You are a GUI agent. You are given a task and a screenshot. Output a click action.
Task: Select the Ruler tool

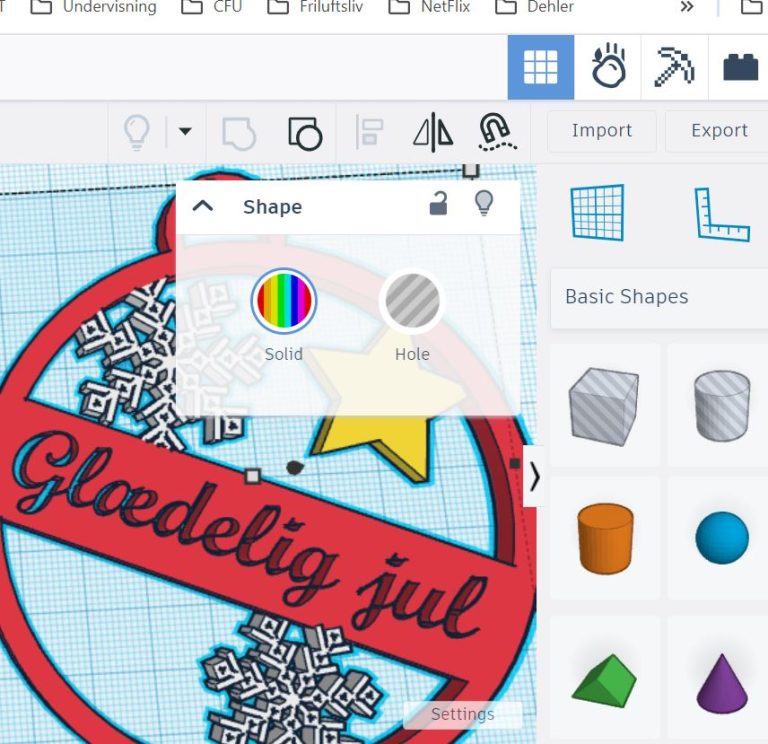click(x=722, y=213)
